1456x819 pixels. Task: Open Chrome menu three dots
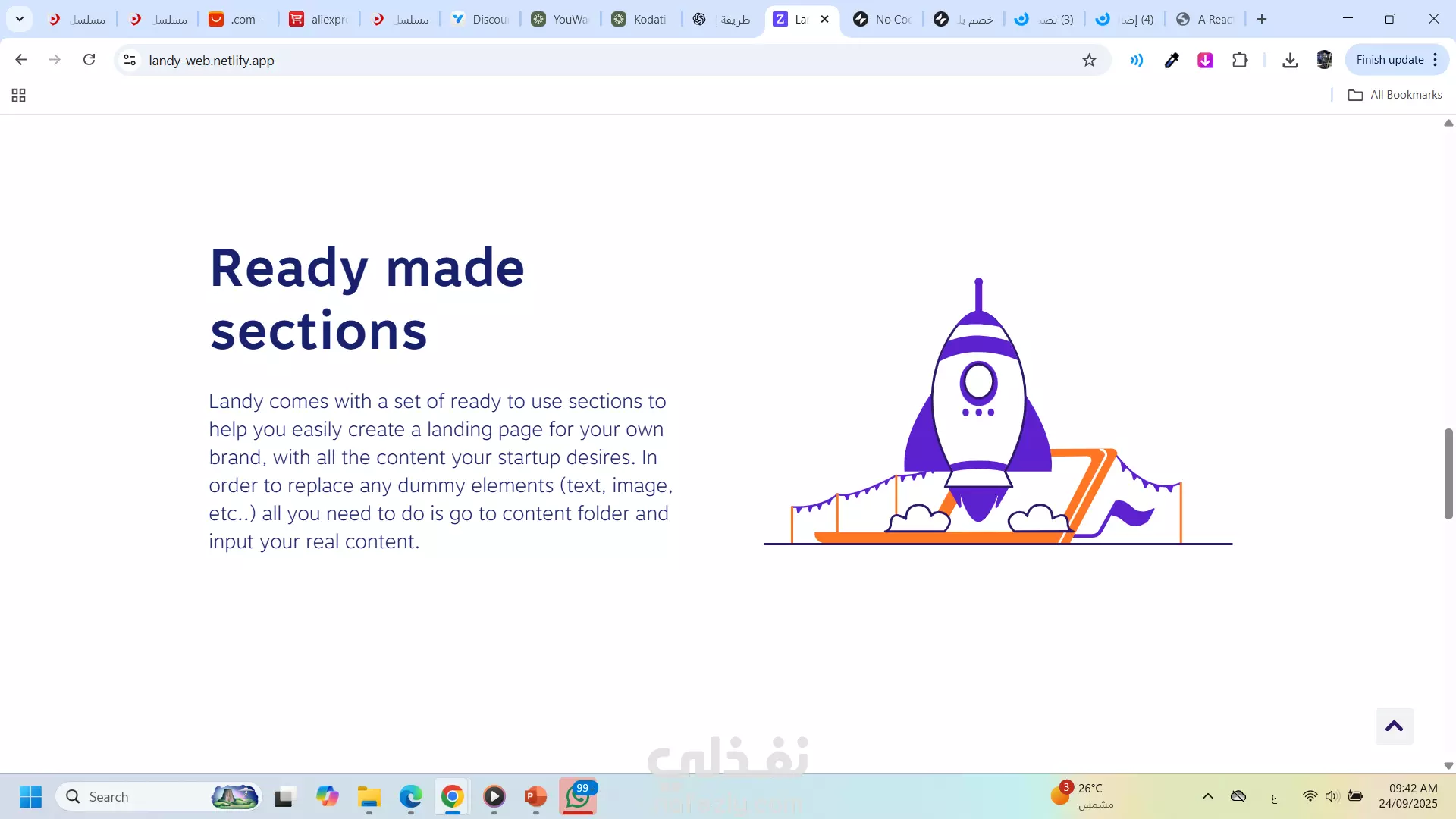coord(1436,60)
